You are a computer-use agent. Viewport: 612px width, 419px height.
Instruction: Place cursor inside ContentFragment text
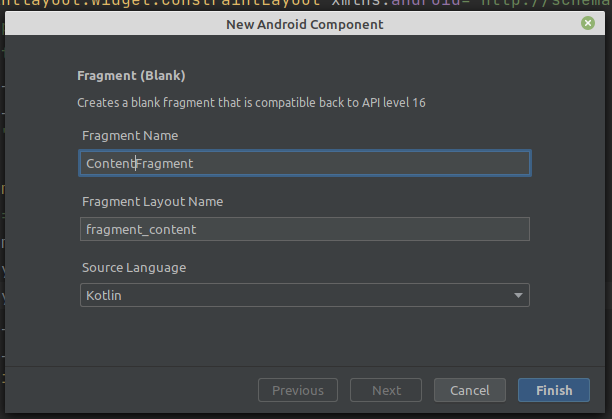[x=140, y=163]
